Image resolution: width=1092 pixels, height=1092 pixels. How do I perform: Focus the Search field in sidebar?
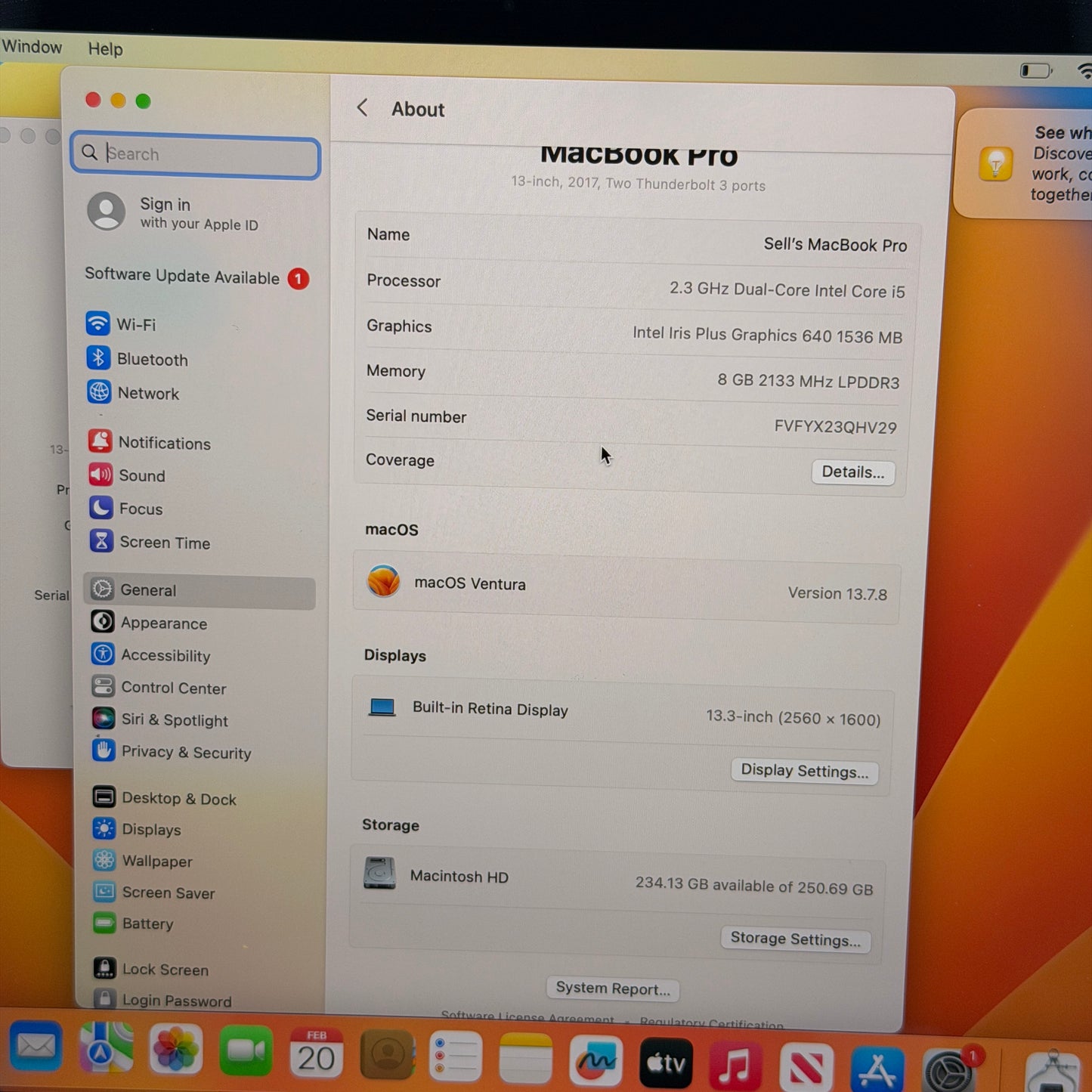click(196, 154)
